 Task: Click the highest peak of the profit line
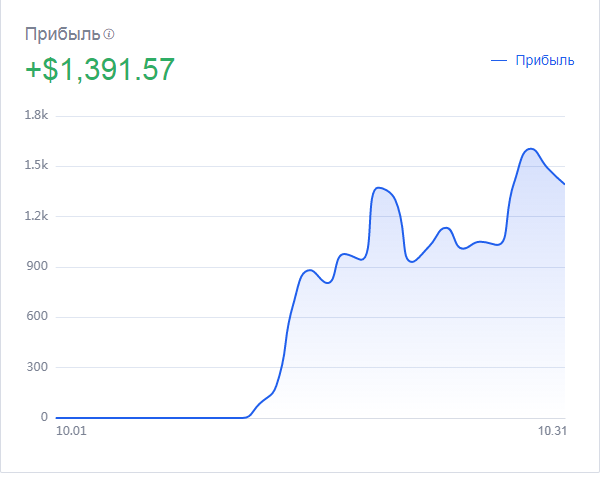coord(530,149)
